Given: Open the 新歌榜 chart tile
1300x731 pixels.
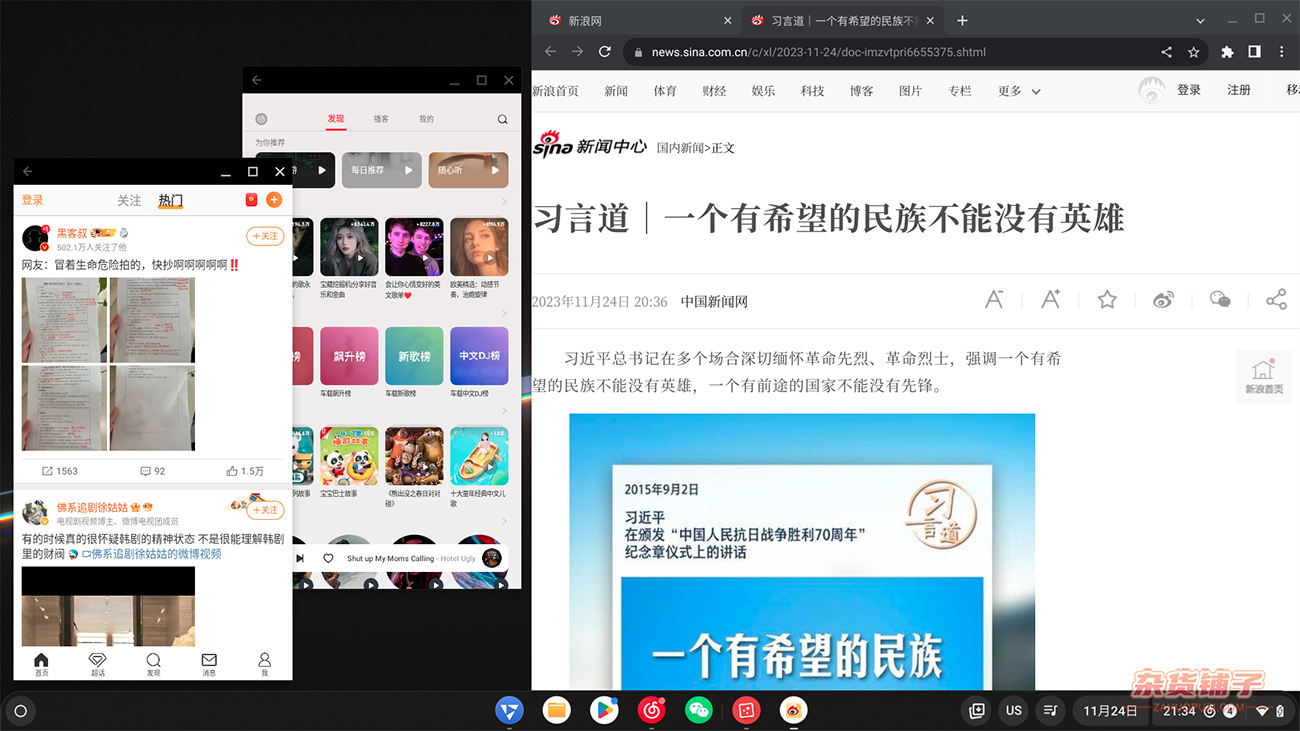Looking at the screenshot, I should coord(414,356).
